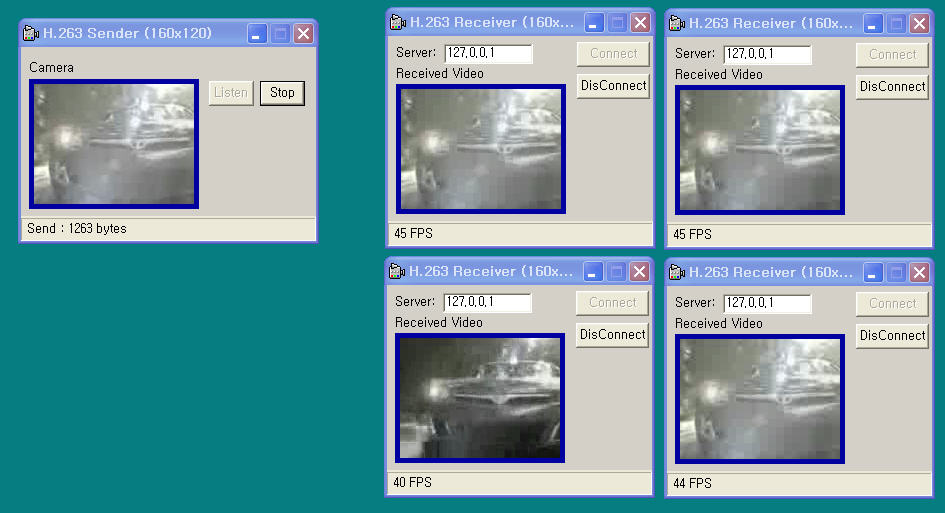Click the Stop button in the Sender window
Screen dimensions: 945x513
(x=282, y=93)
